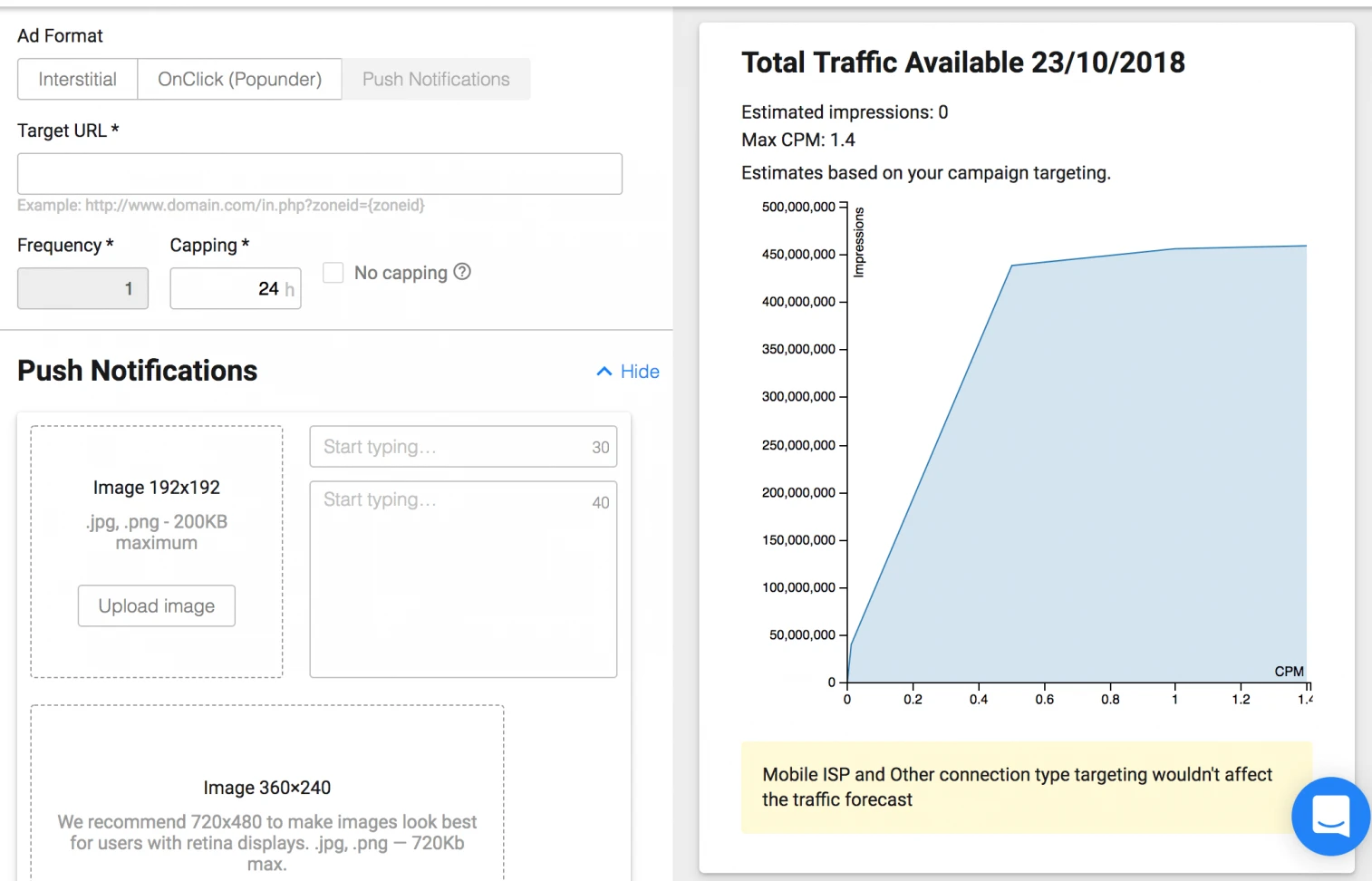Select the Interstitial ad format tab

pos(78,79)
